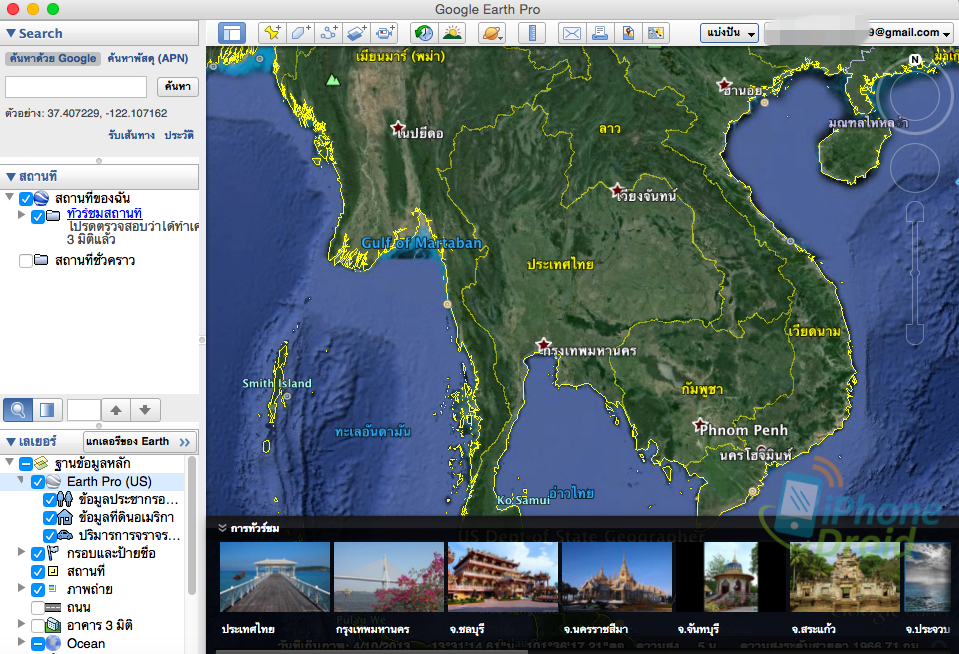Open the gmail account dropdown
Screen dimensions: 959x654
point(859,33)
